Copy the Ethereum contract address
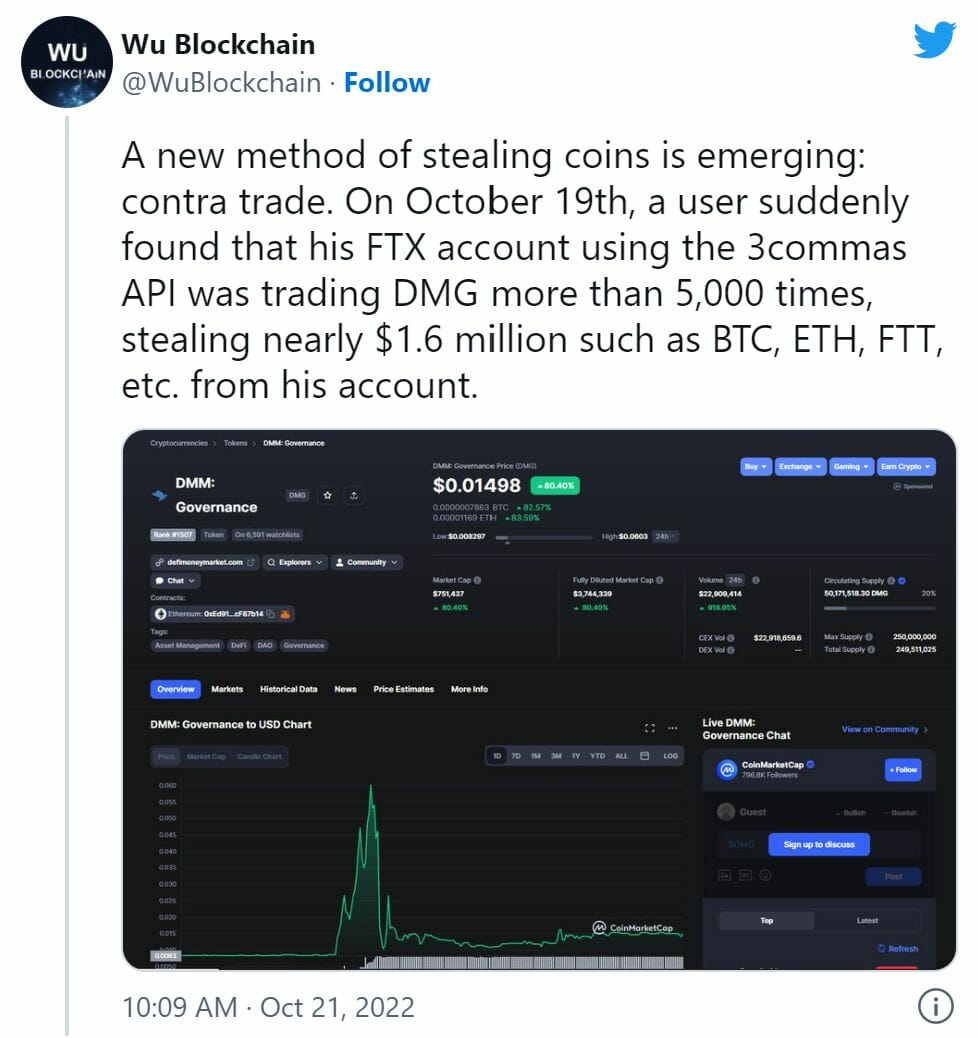The width and height of the screenshot is (978, 1038). click(x=271, y=614)
